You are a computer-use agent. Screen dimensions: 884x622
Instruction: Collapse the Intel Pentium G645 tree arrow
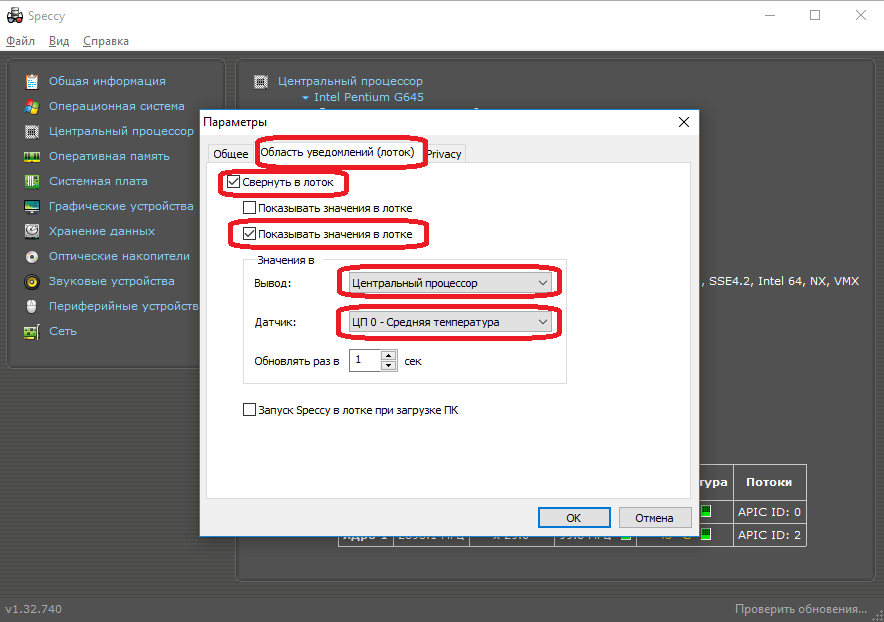(x=305, y=98)
